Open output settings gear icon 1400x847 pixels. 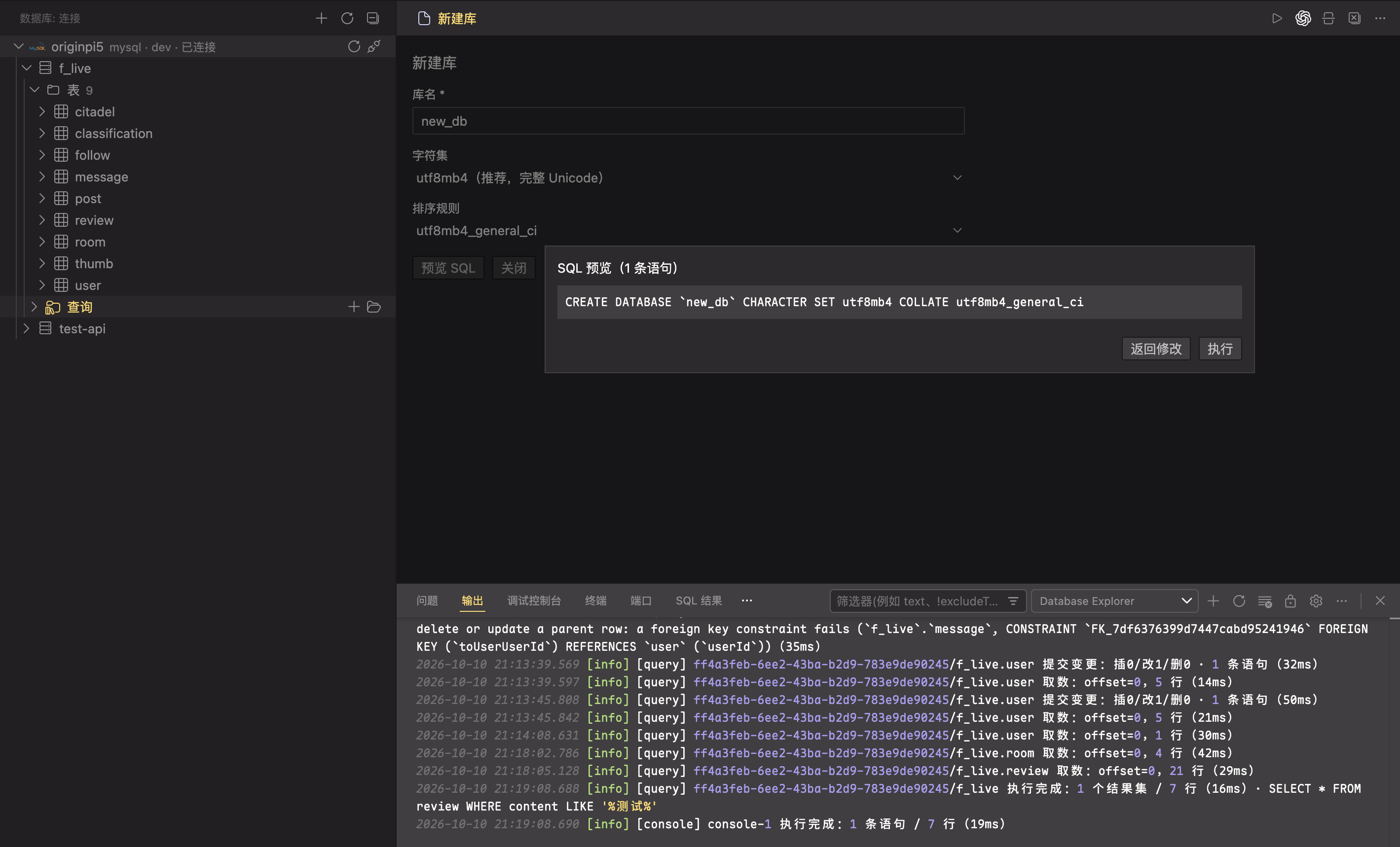(1316, 600)
